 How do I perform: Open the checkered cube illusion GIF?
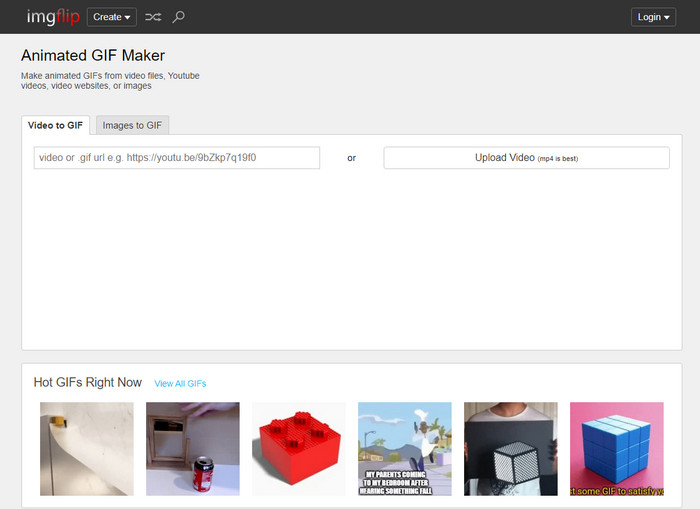[x=511, y=449]
